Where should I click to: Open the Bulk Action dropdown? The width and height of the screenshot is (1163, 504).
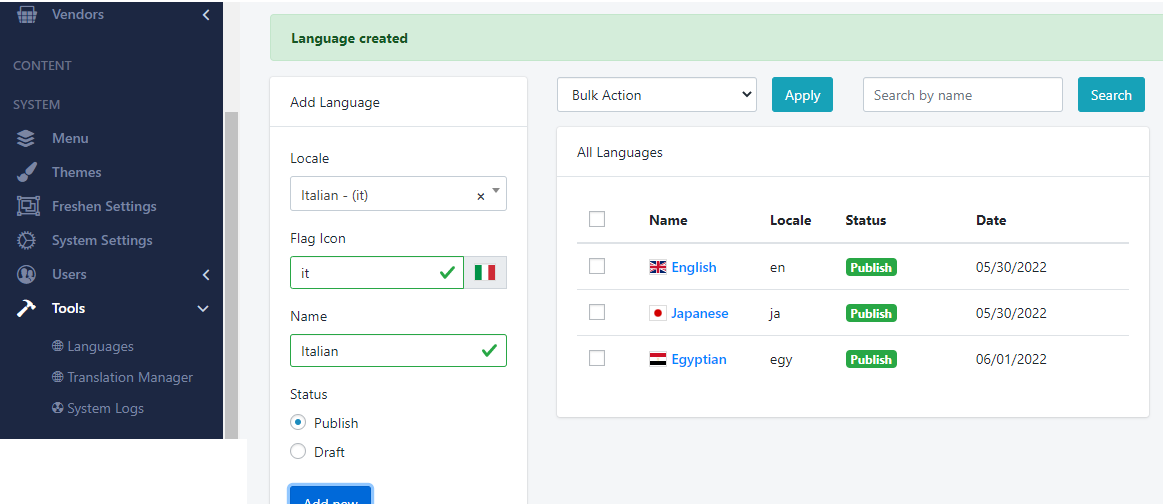point(657,95)
